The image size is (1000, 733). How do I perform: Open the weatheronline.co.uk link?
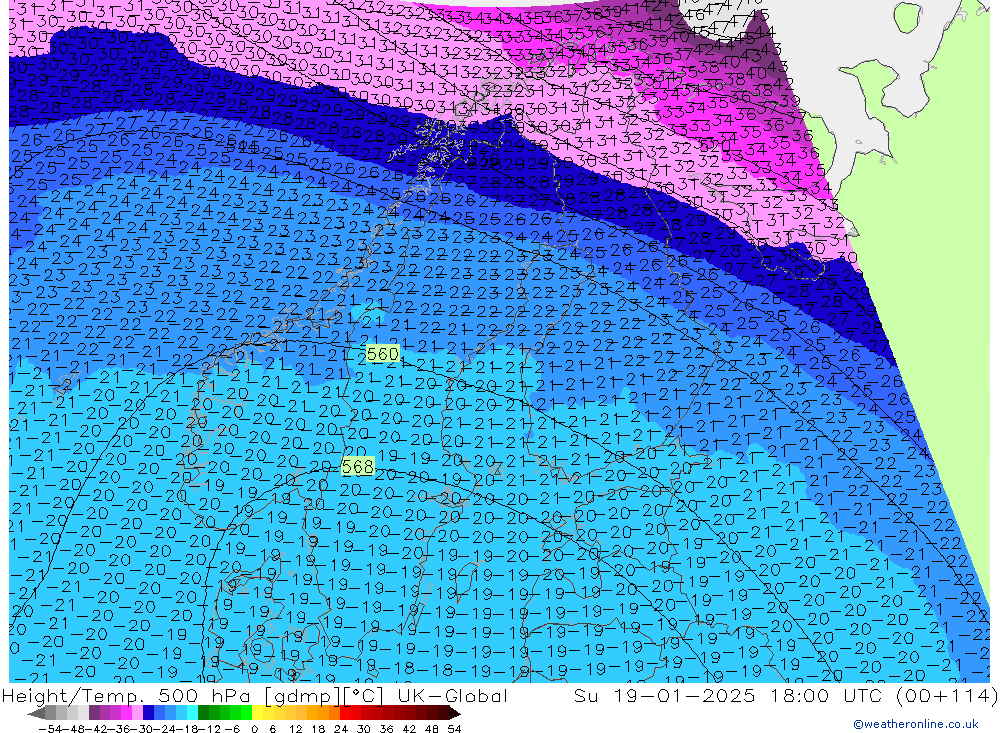[x=916, y=724]
